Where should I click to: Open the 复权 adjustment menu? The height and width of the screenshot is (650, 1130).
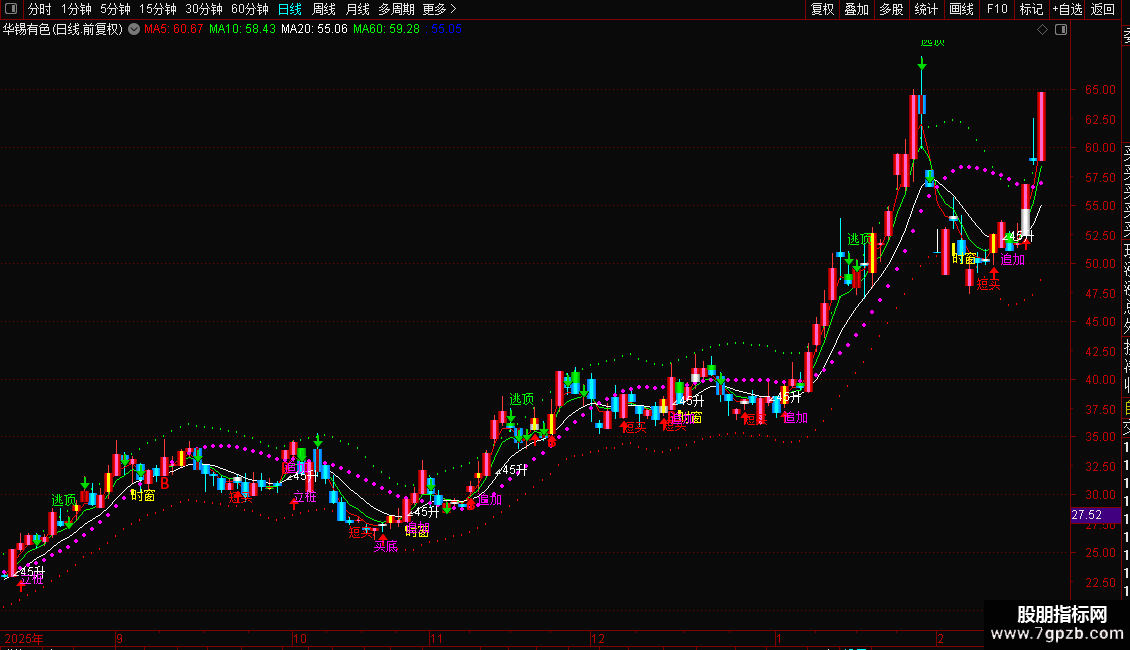[822, 9]
